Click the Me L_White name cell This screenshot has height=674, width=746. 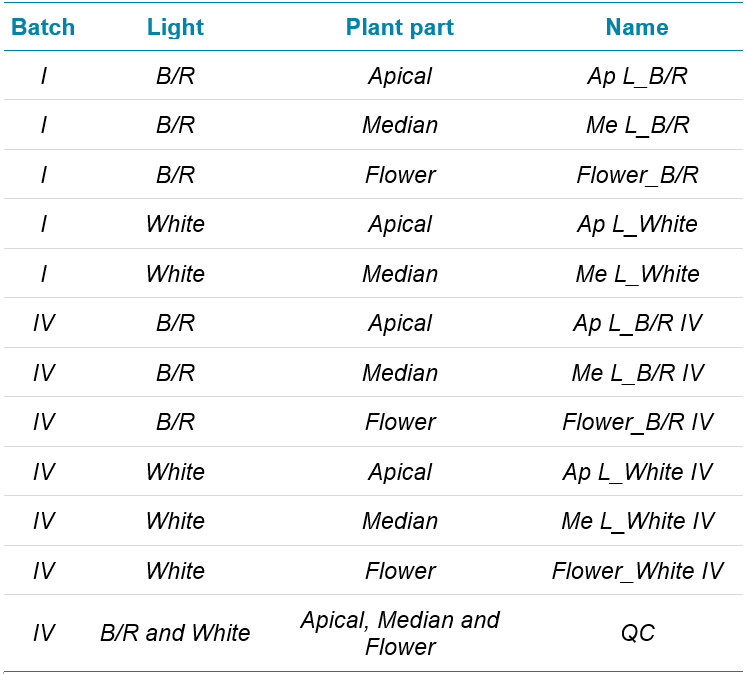(x=637, y=274)
